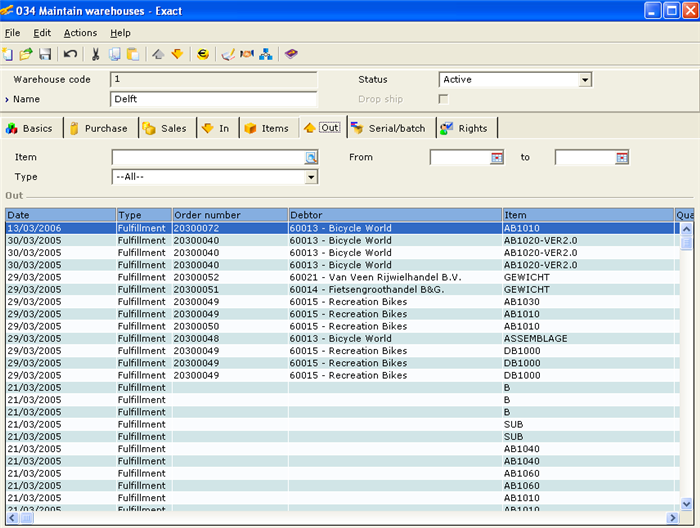Switch to the Rights tab
This screenshot has height=528, width=700.
[x=464, y=129]
